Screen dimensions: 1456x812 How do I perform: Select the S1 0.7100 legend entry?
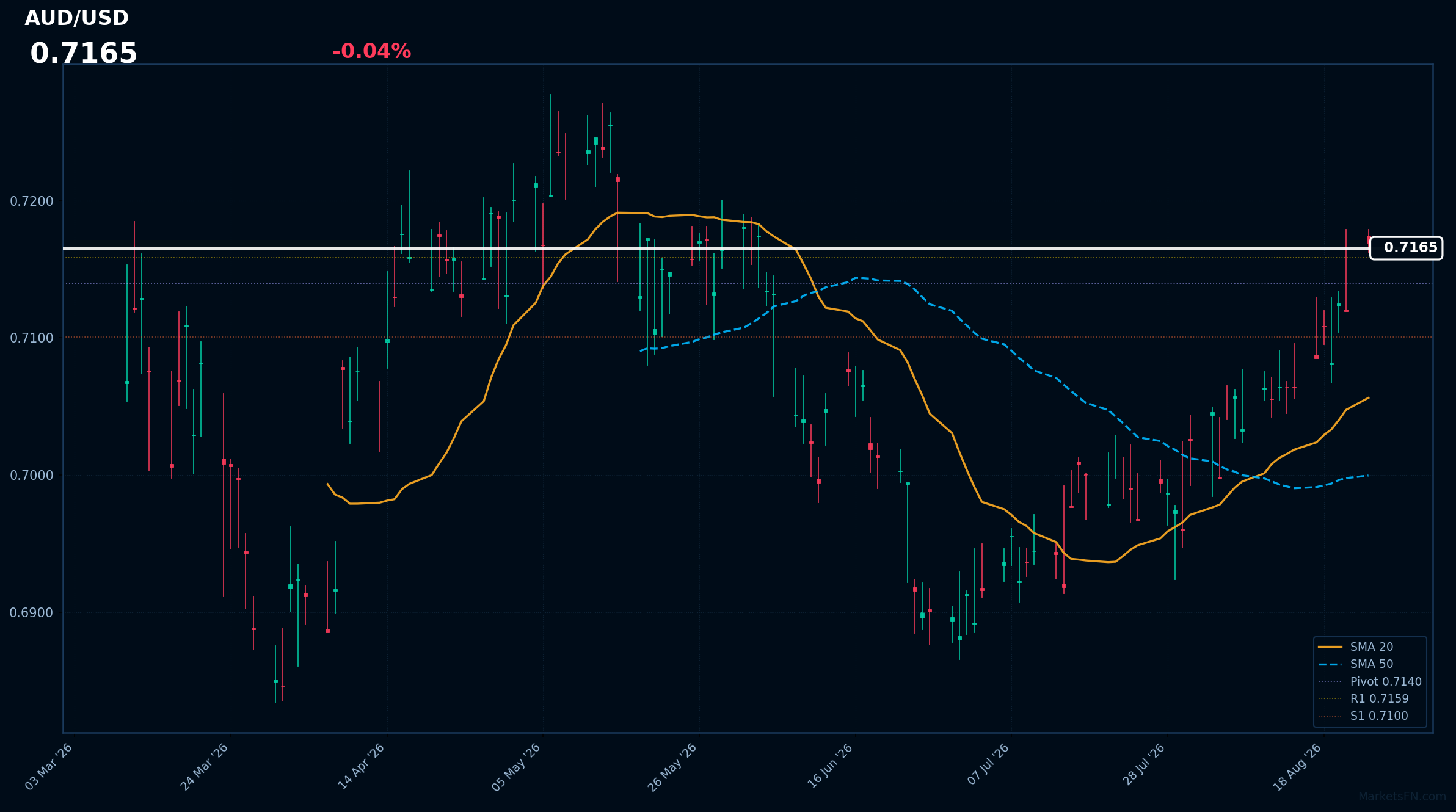1363,716
